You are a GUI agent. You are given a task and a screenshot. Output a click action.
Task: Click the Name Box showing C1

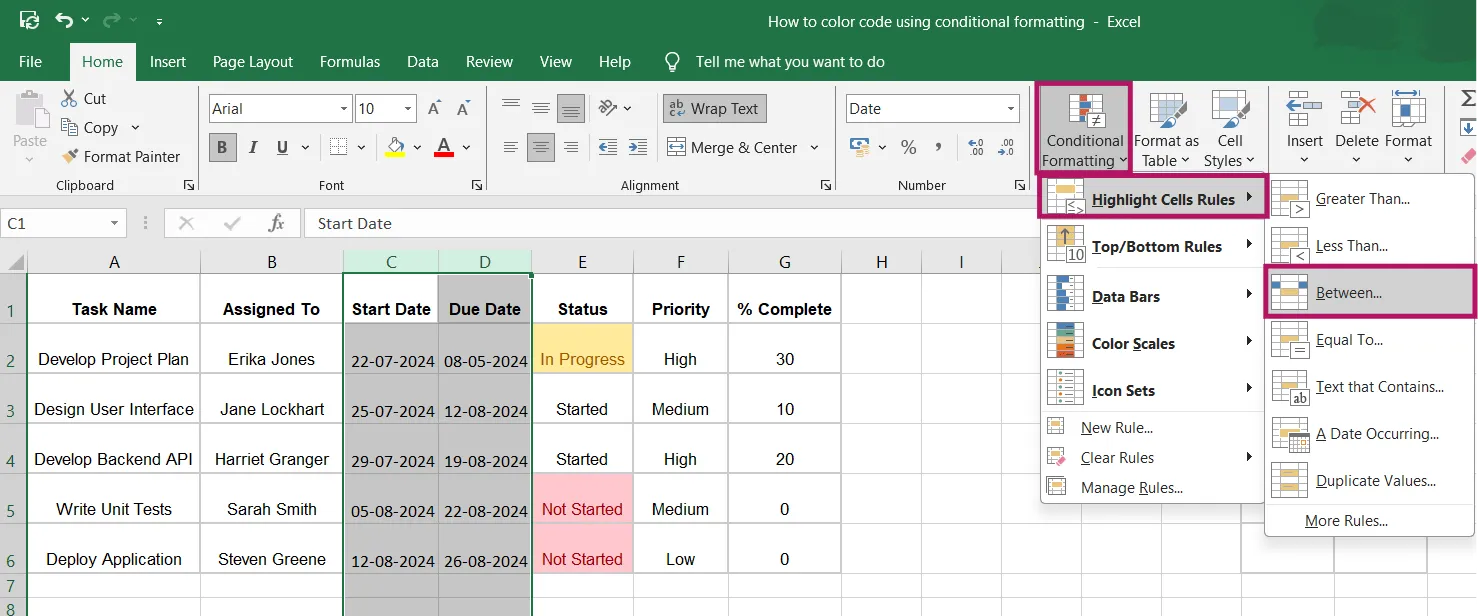63,223
